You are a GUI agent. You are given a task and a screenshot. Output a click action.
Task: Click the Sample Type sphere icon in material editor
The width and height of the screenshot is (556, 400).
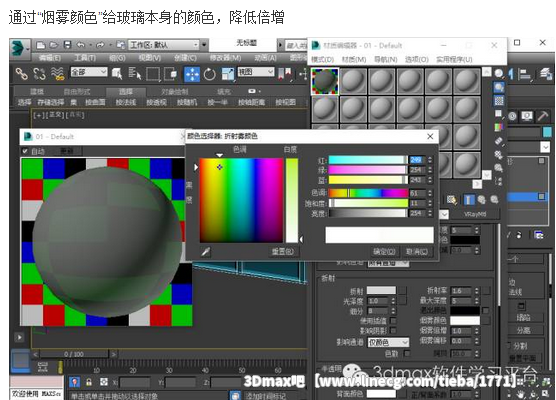click(x=499, y=73)
